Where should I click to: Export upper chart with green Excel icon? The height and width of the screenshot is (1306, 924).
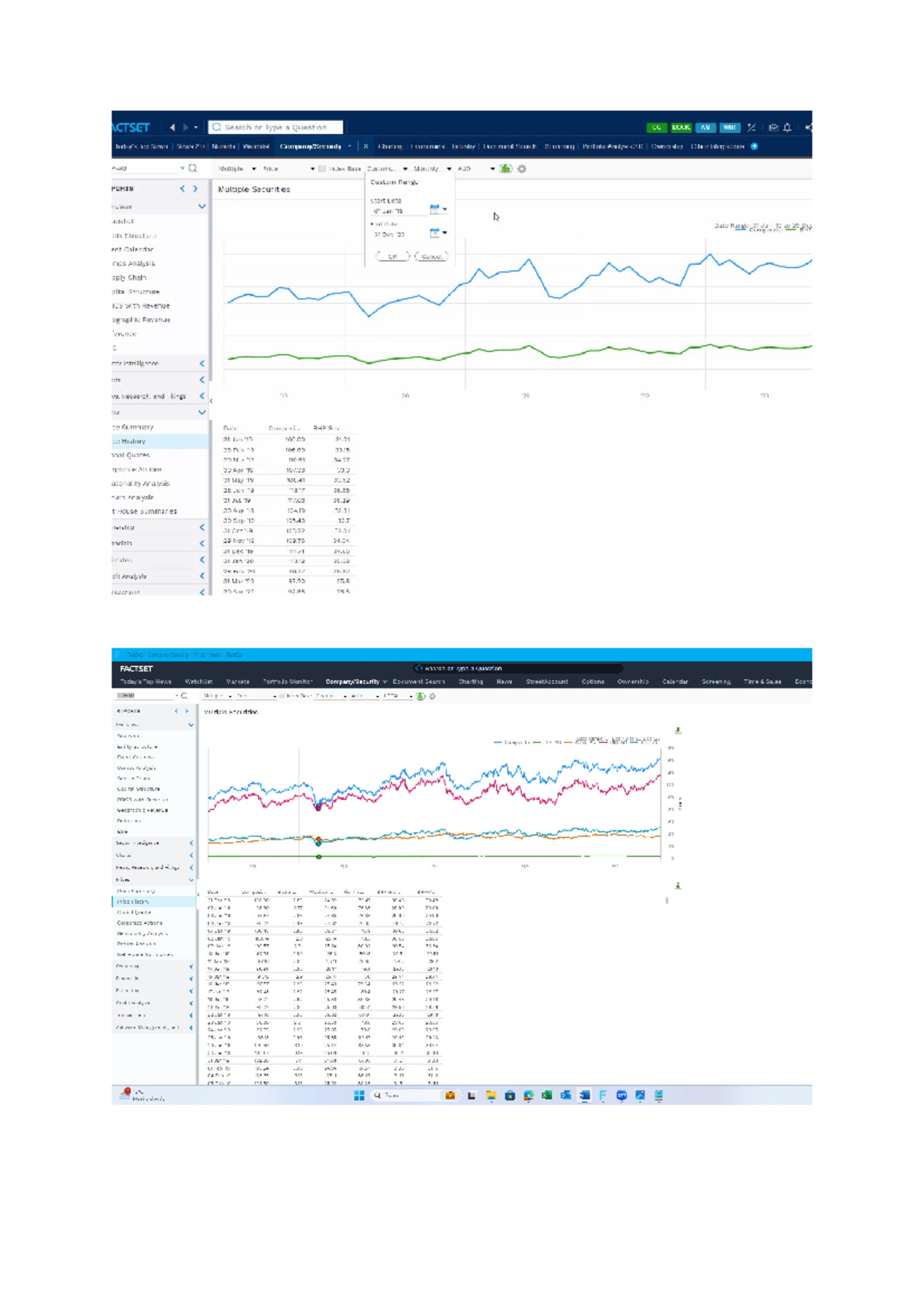pos(506,169)
